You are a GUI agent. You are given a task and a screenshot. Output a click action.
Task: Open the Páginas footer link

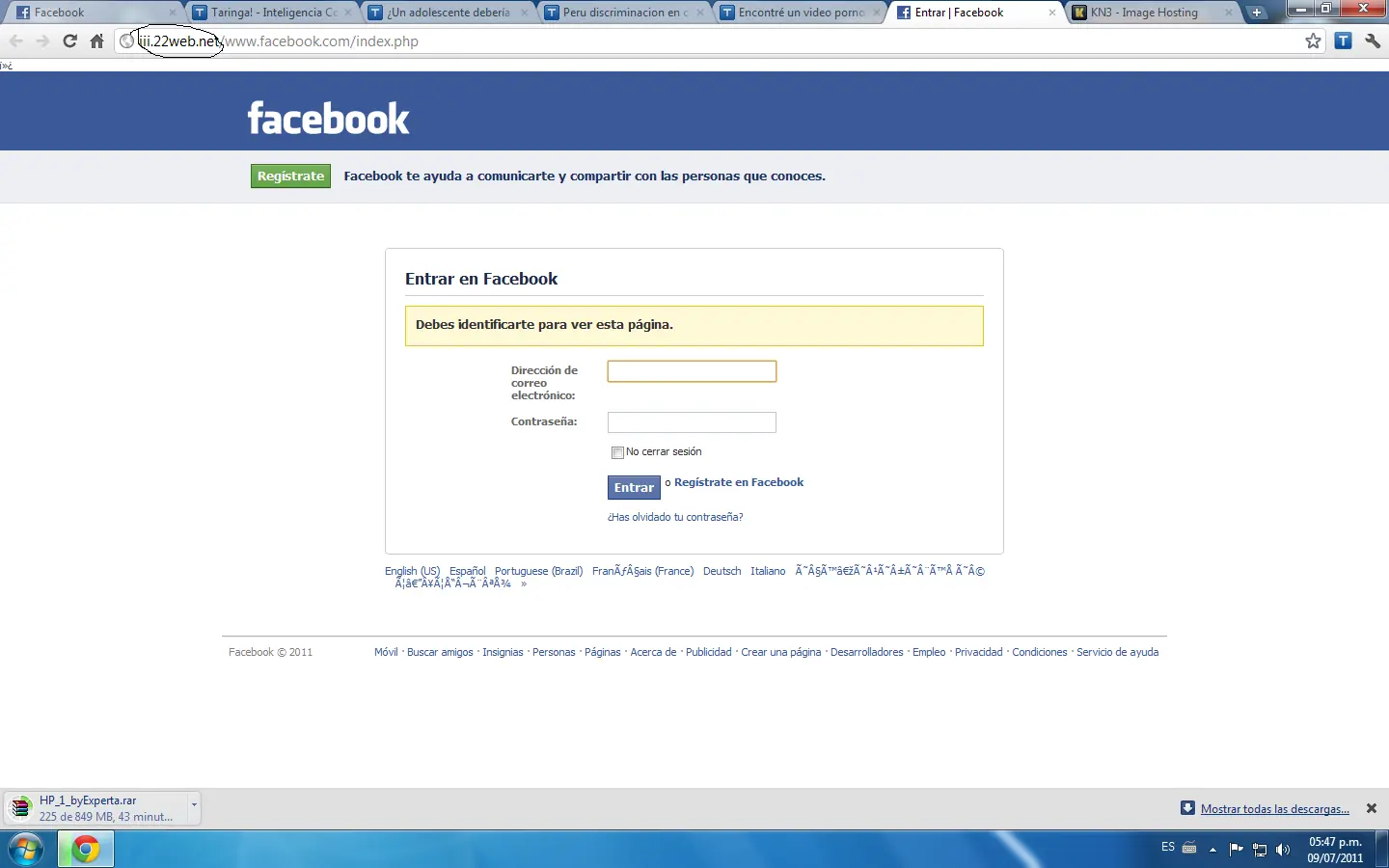pyautogui.click(x=603, y=652)
